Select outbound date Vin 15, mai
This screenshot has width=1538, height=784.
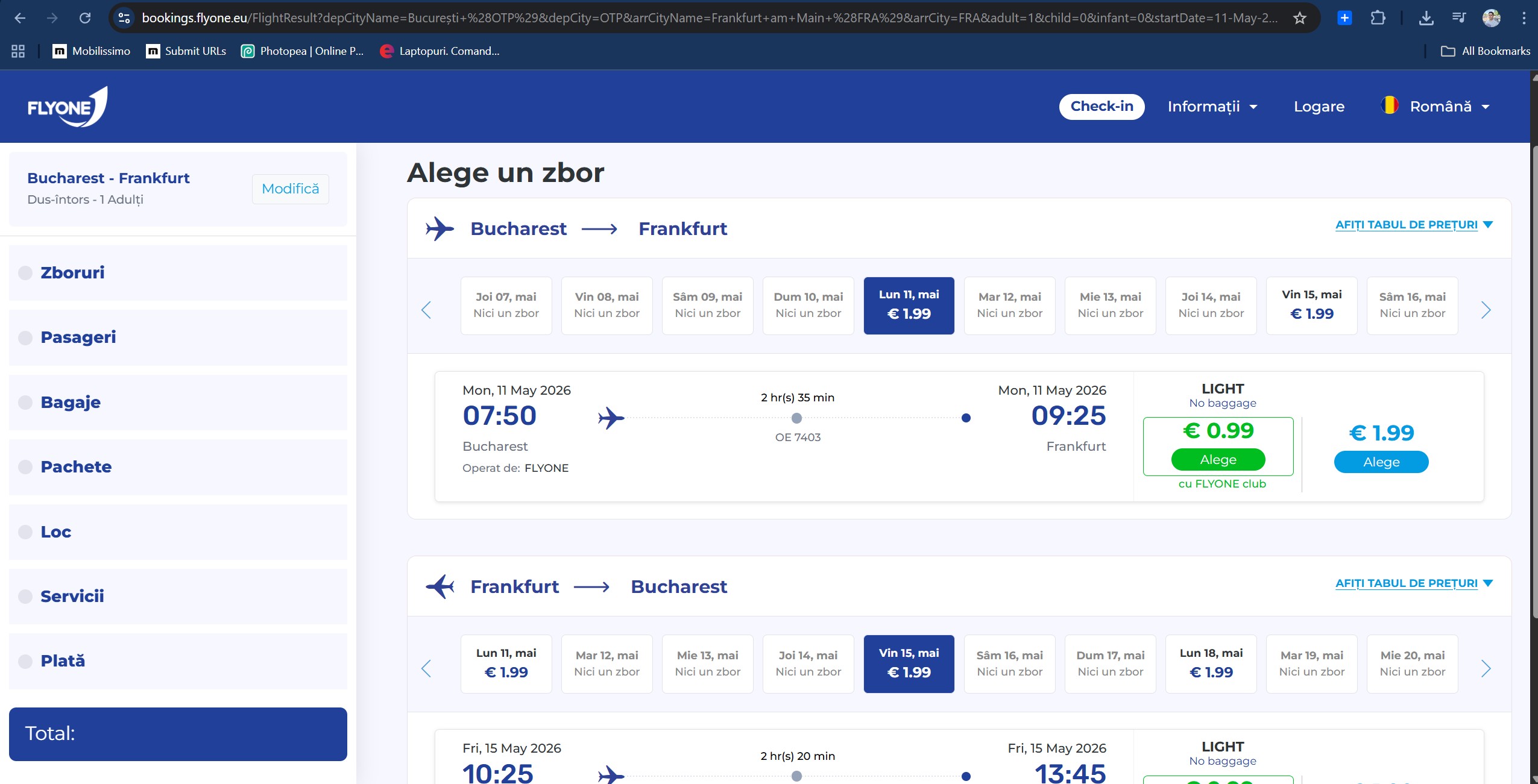click(x=1311, y=306)
